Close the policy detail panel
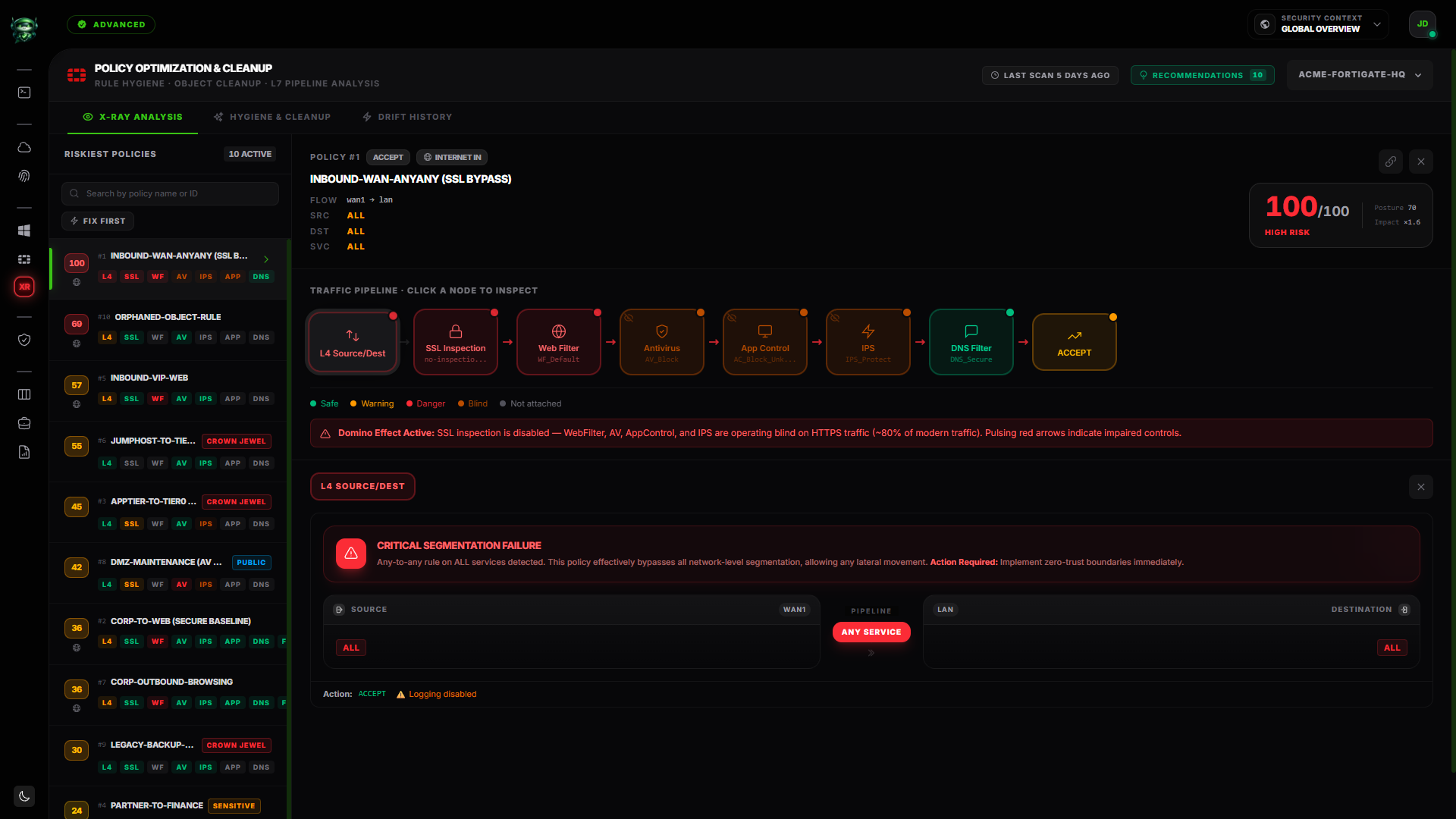 (1421, 162)
